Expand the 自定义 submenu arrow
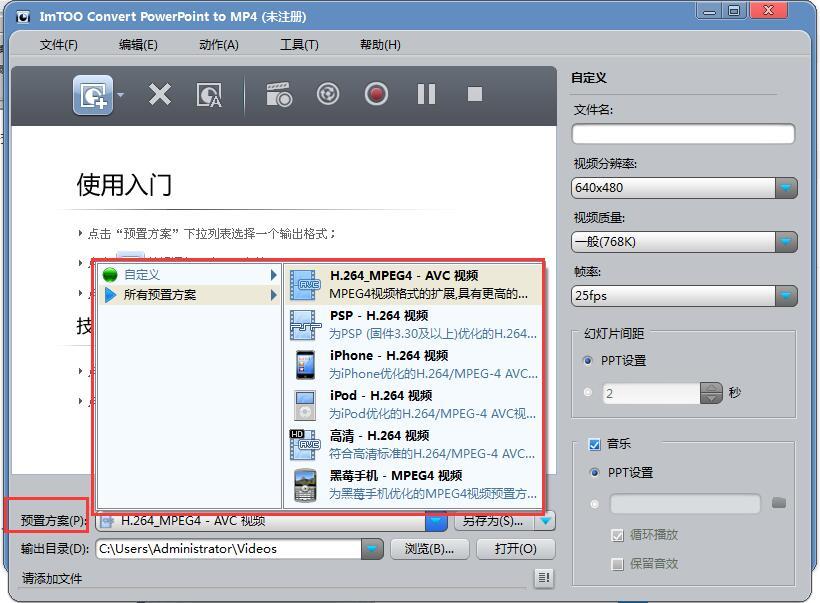Viewport: 820px width, 603px height. (x=274, y=275)
